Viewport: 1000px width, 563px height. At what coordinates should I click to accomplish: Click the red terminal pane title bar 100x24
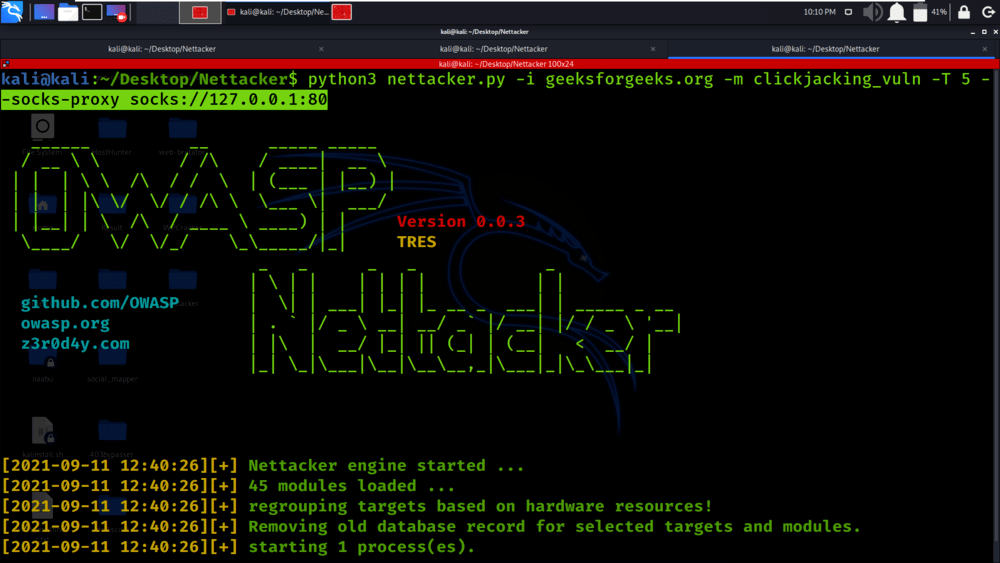tap(506, 64)
